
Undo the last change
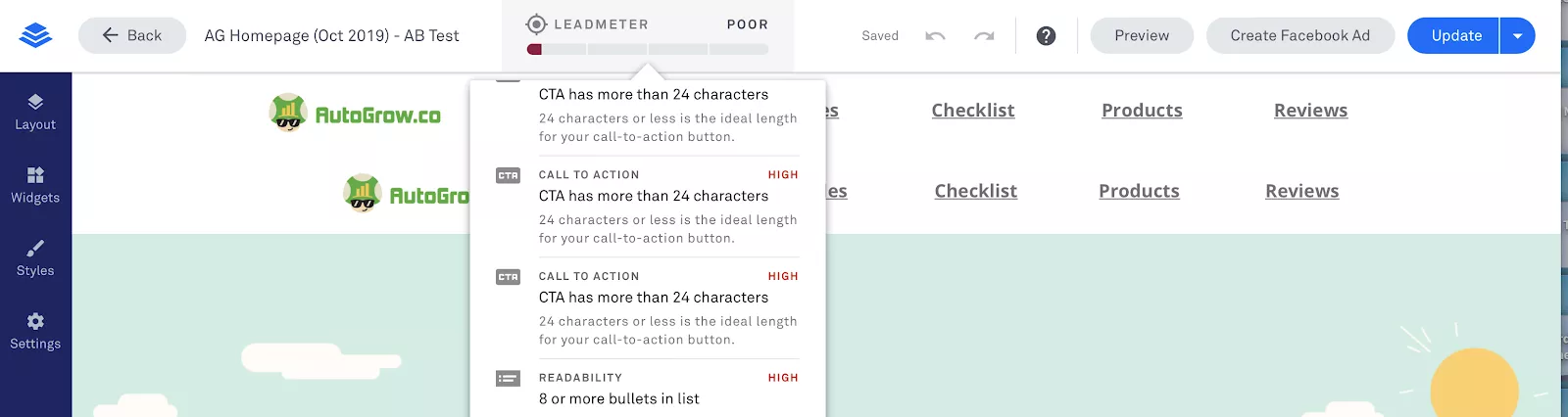(x=935, y=36)
